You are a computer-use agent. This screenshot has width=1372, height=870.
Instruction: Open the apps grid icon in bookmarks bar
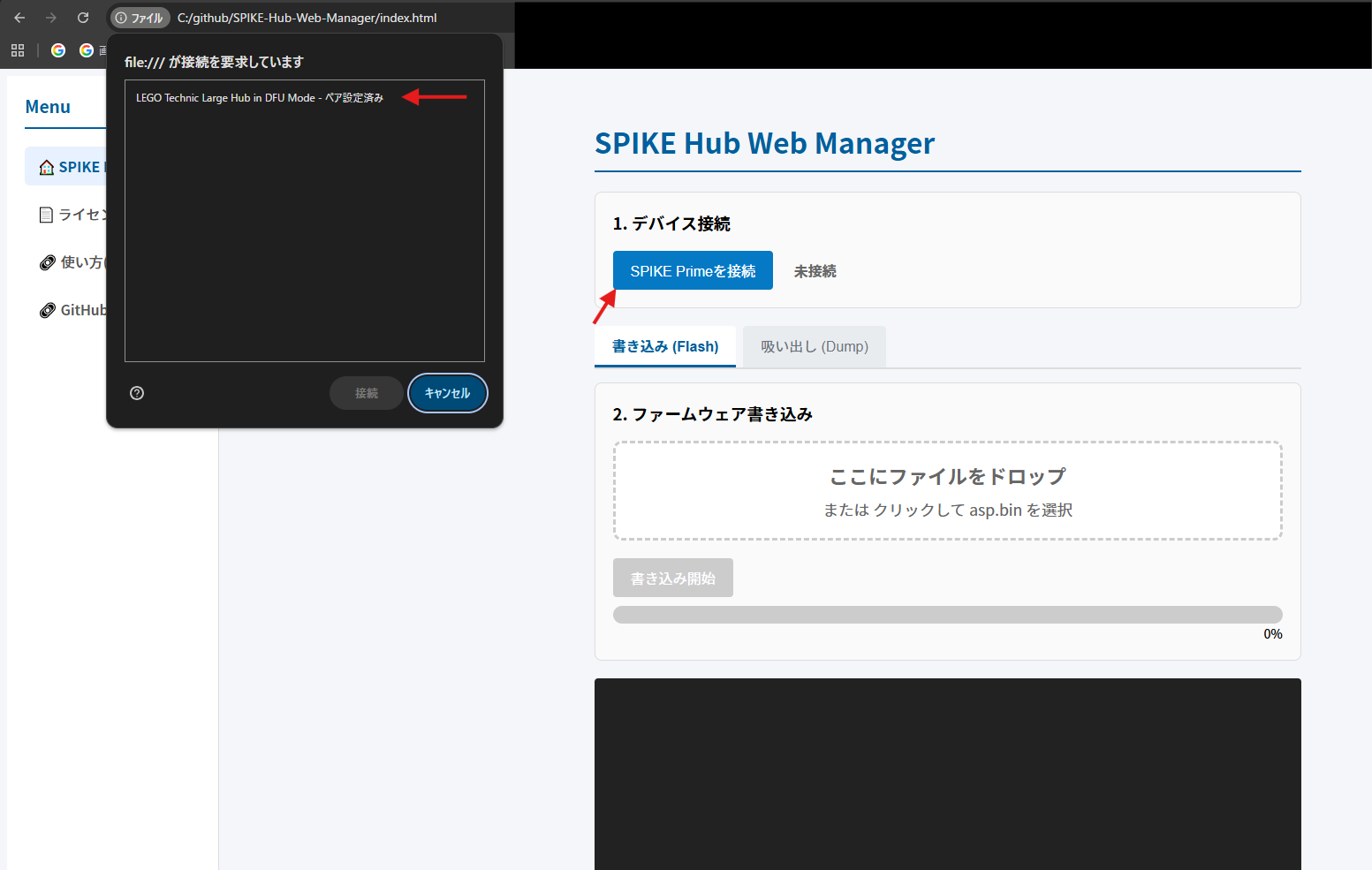click(x=18, y=50)
